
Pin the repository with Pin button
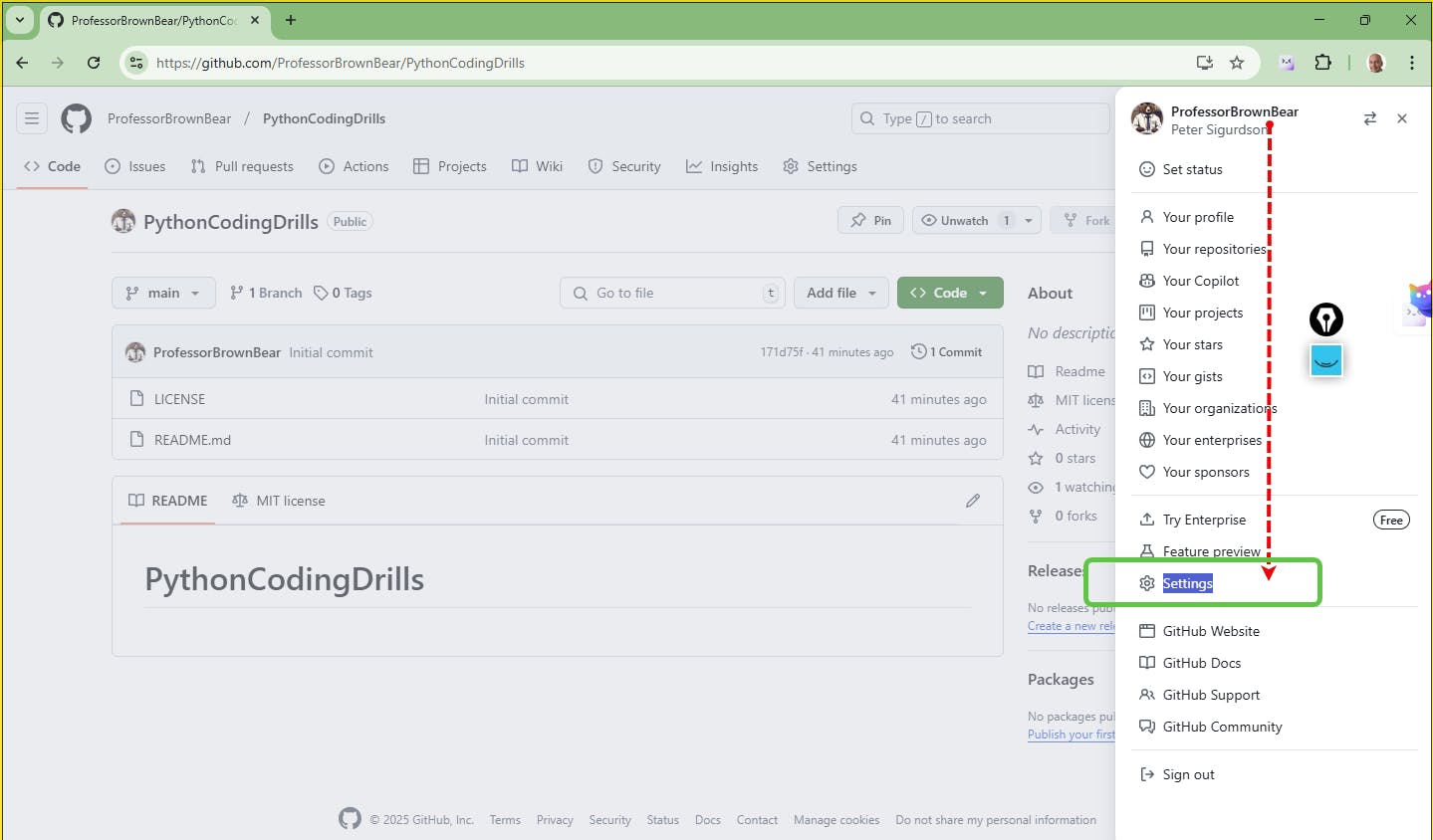(x=871, y=221)
